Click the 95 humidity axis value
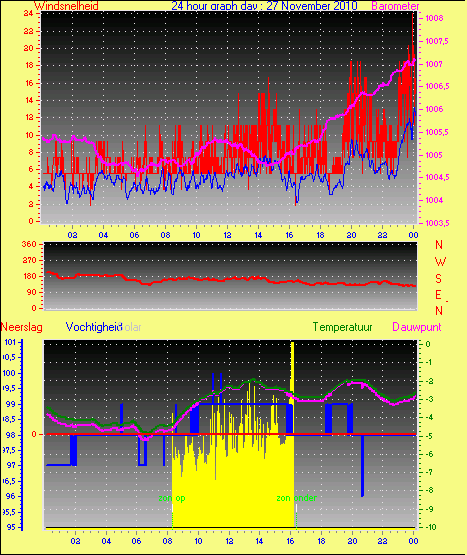467x555 pixels. pyautogui.click(x=11, y=527)
